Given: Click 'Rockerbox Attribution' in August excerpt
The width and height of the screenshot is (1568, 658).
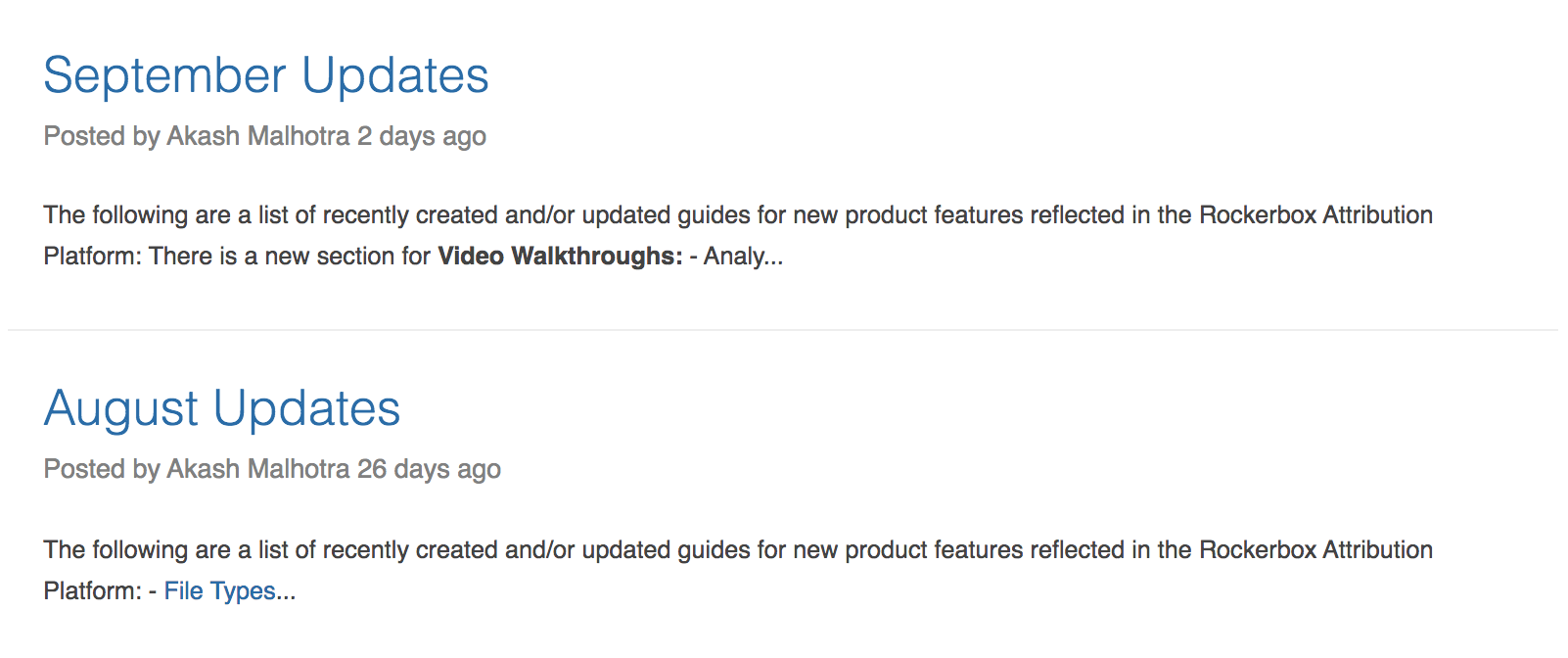Looking at the screenshot, I should coord(1315,550).
